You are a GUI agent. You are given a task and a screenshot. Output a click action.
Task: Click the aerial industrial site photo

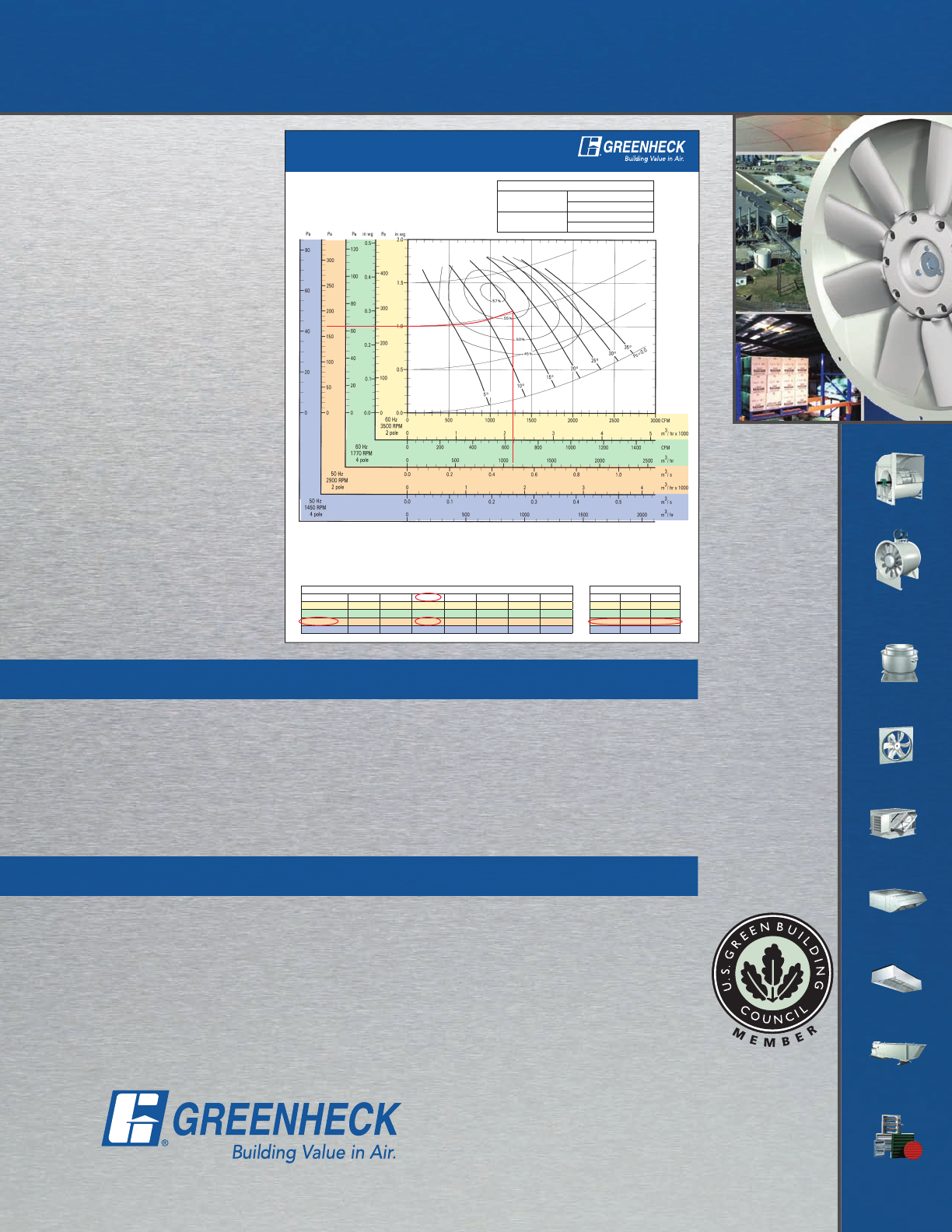click(770, 214)
